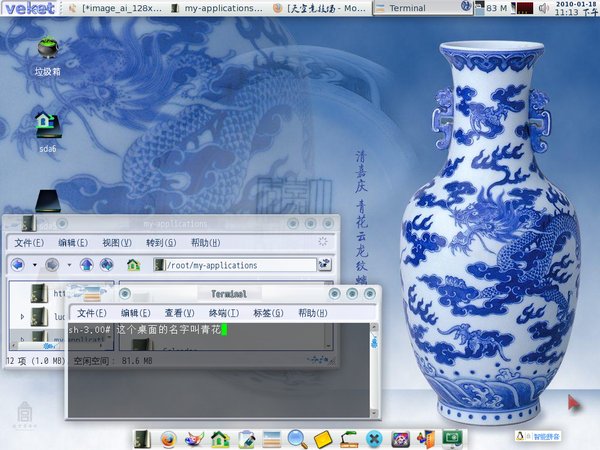Click the back arrow in file manager
Screen dimensions: 600x450
(17, 265)
